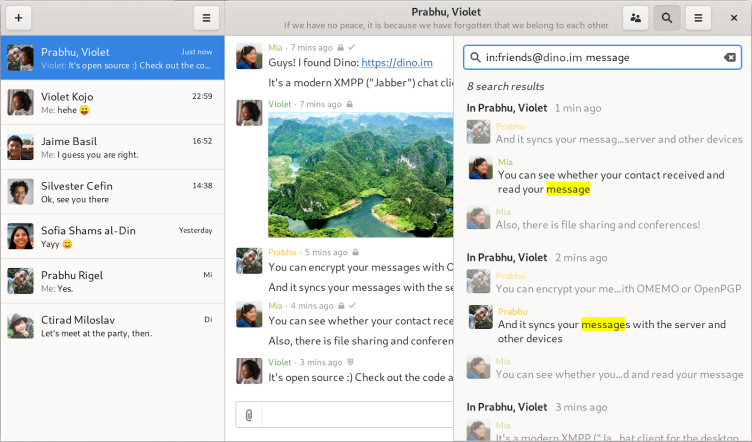Select the Silvester Cefin conversation
The image size is (752, 442).
(x=112, y=191)
